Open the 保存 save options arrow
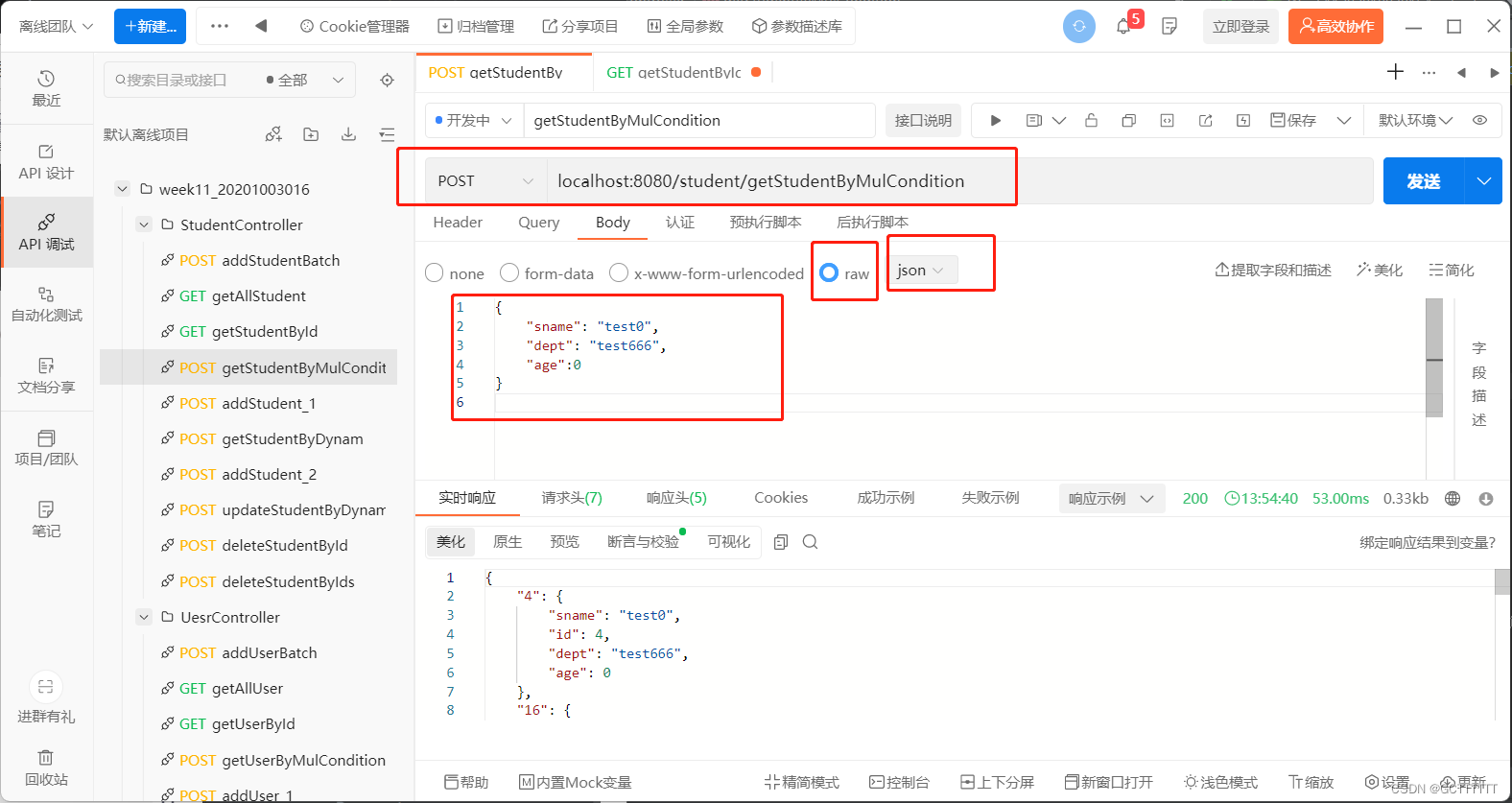Image resolution: width=1512 pixels, height=803 pixels. [x=1344, y=120]
